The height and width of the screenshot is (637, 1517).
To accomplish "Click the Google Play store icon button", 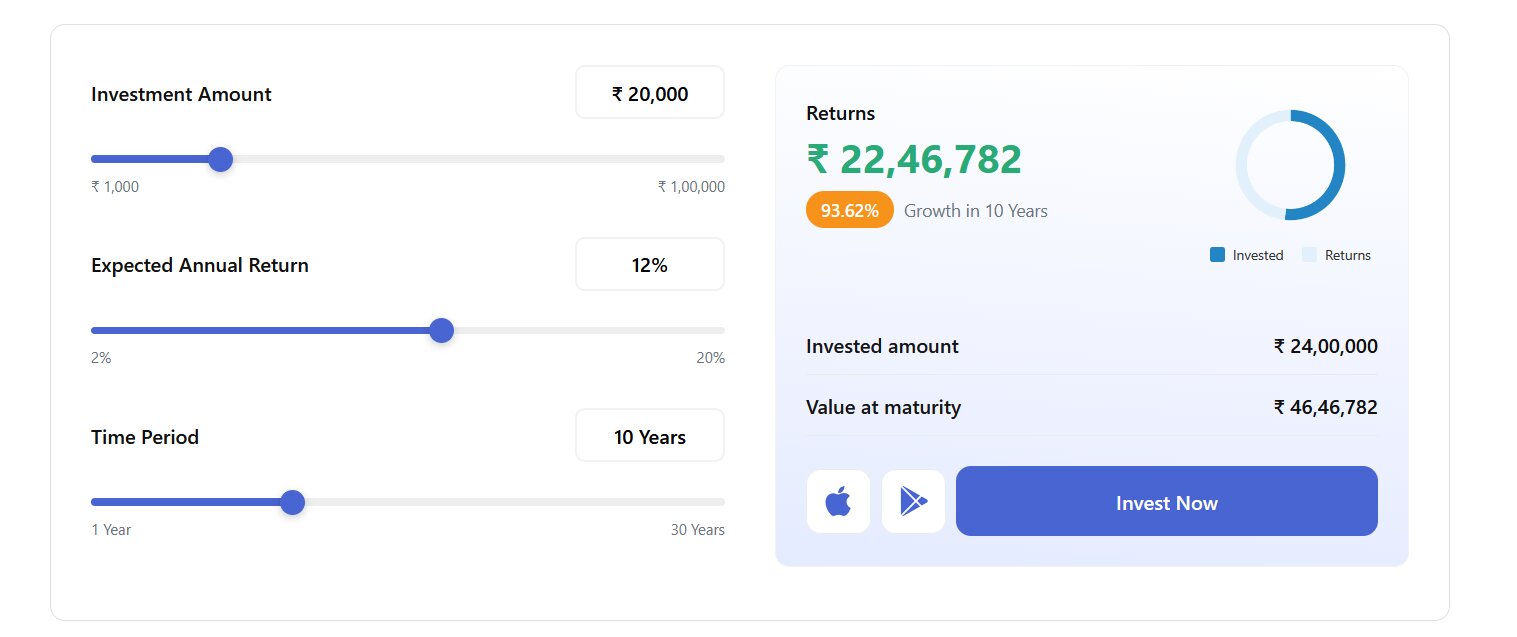I will point(913,501).
